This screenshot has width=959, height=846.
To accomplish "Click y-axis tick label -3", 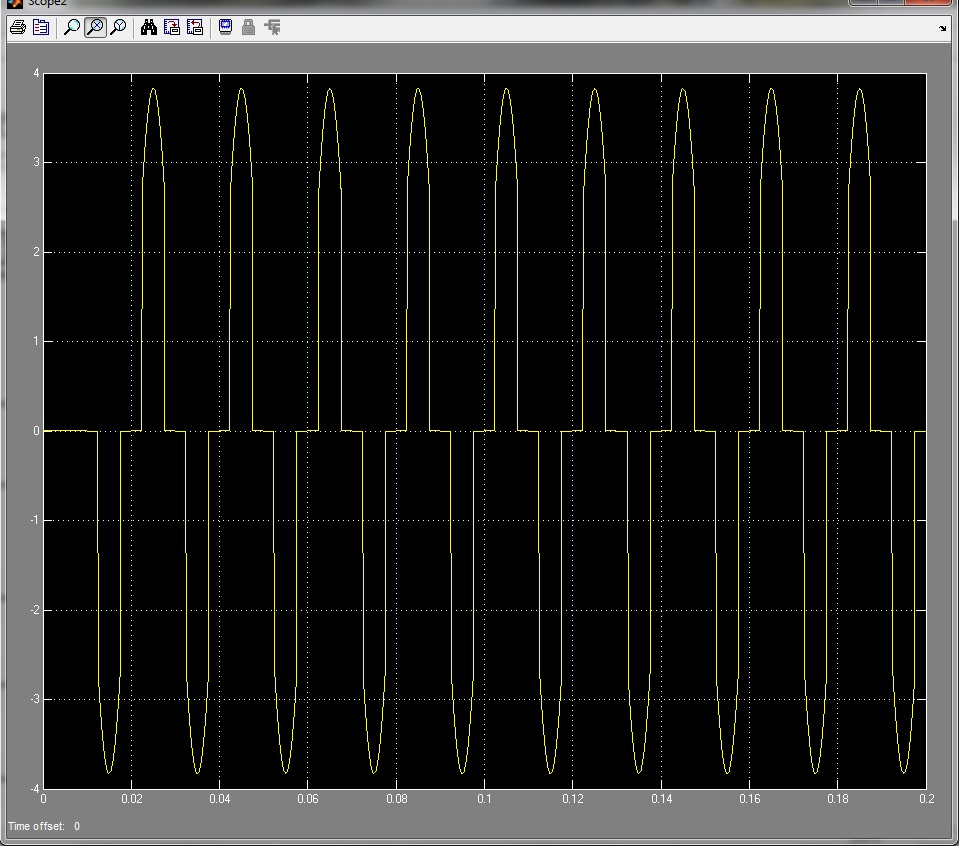I will point(34,699).
